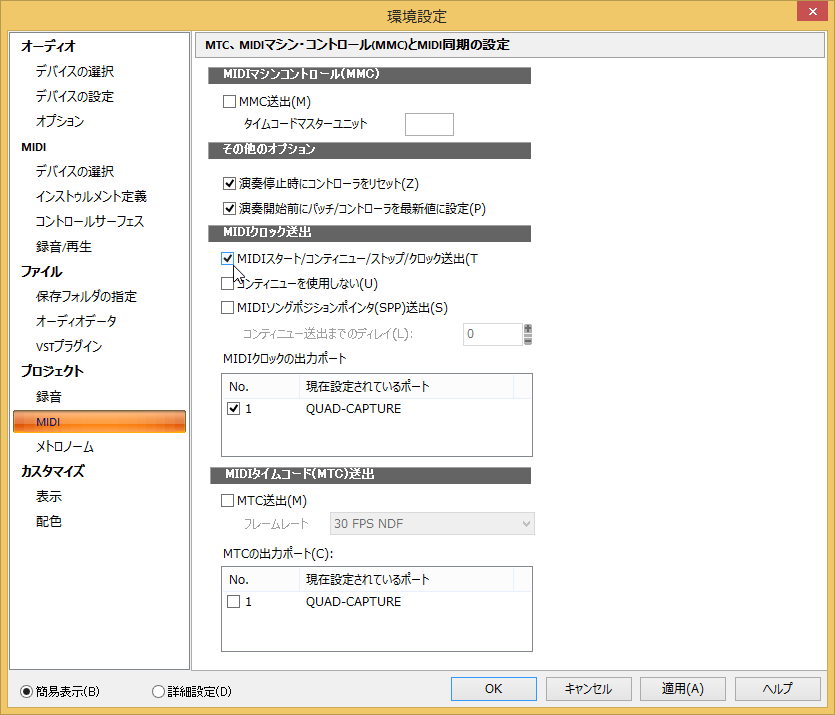Uncheck 演奏開始前にパッチ/コントローラを最新値に設定(P)
This screenshot has width=835, height=715.
coord(229,208)
